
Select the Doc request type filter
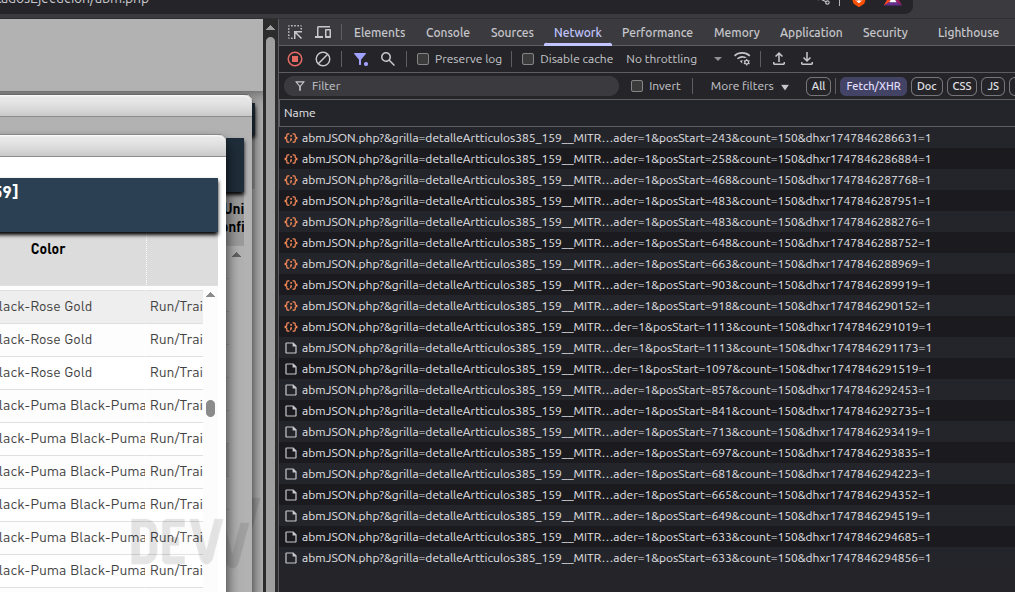[926, 86]
